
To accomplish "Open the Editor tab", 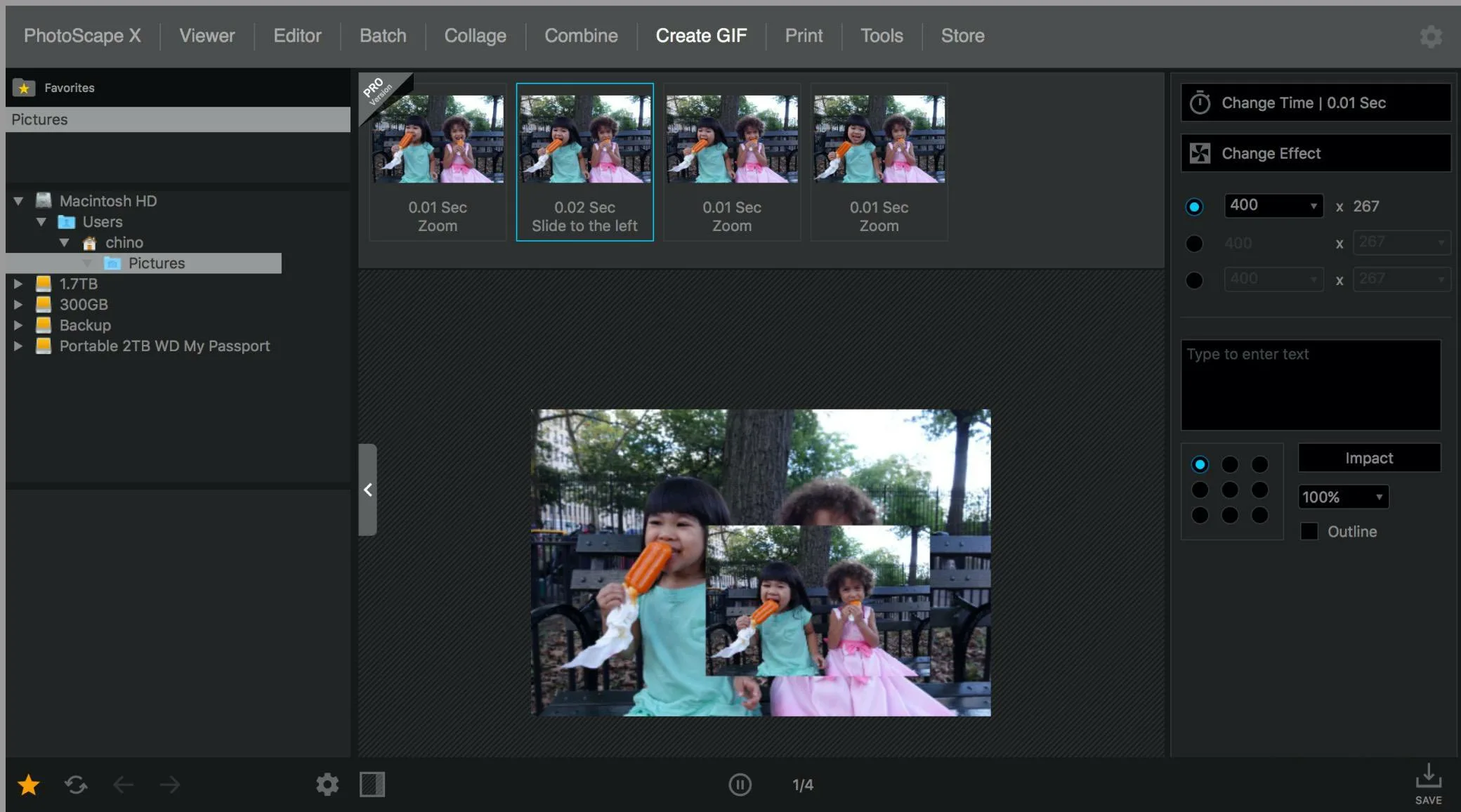I will point(297,36).
